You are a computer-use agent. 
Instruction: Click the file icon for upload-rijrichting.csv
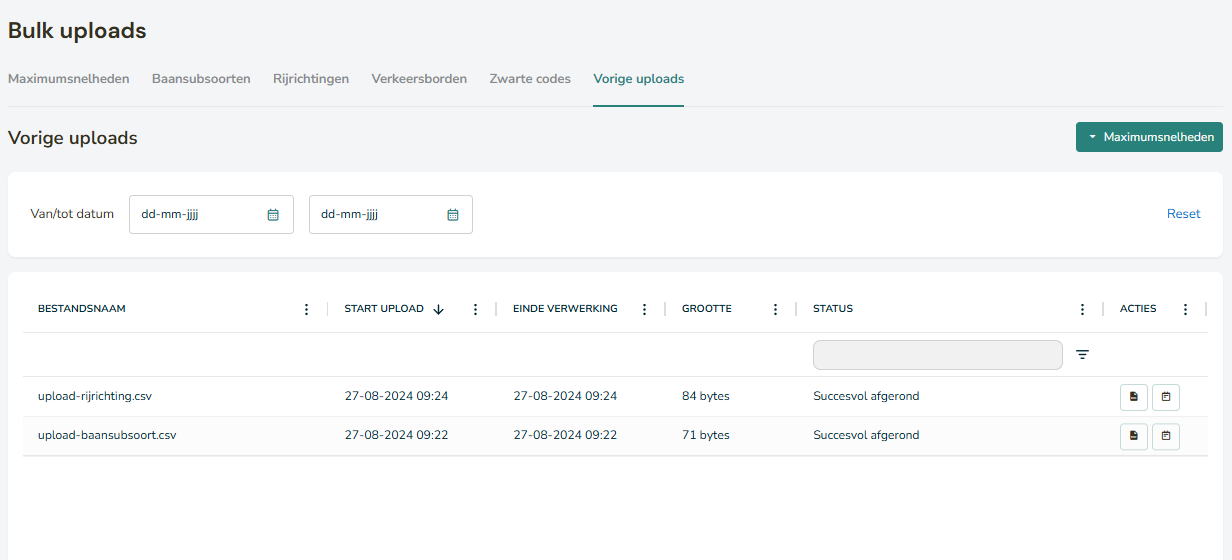(x=1133, y=397)
